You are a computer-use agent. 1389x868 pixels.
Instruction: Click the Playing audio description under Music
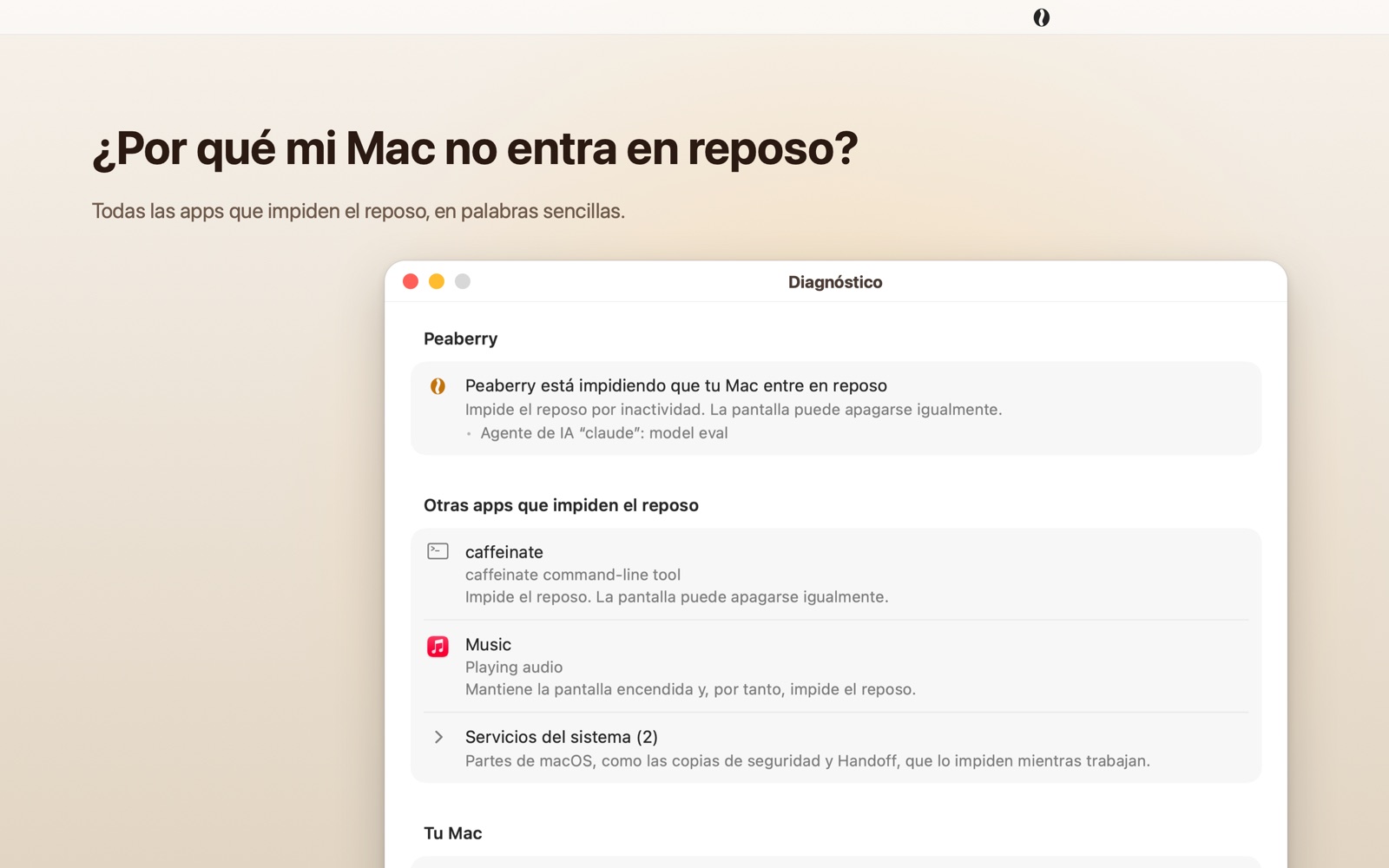pos(514,667)
